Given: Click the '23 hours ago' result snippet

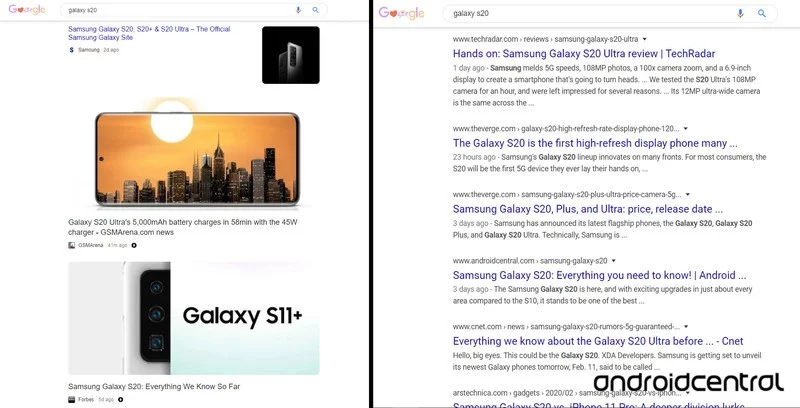Looking at the screenshot, I should pyautogui.click(x=609, y=163).
